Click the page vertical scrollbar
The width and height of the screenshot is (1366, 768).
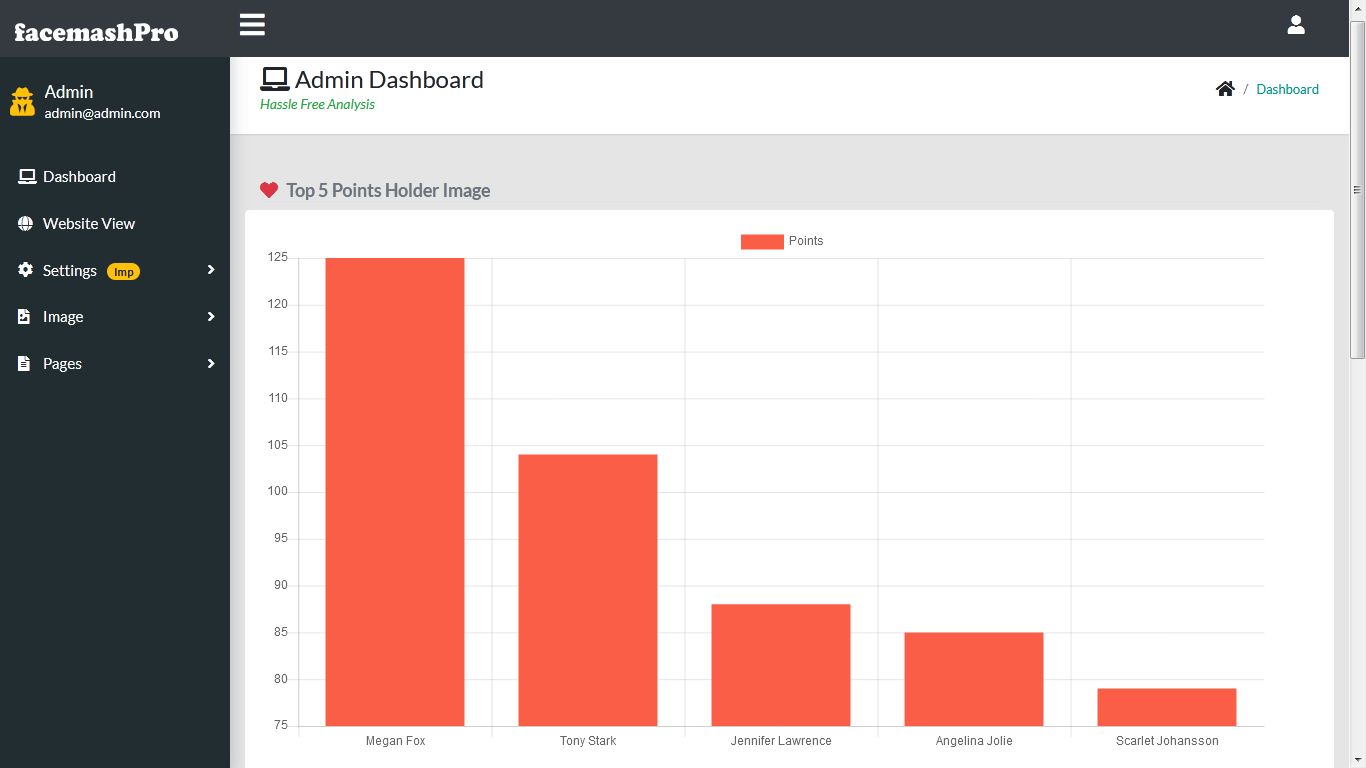pos(1357,190)
